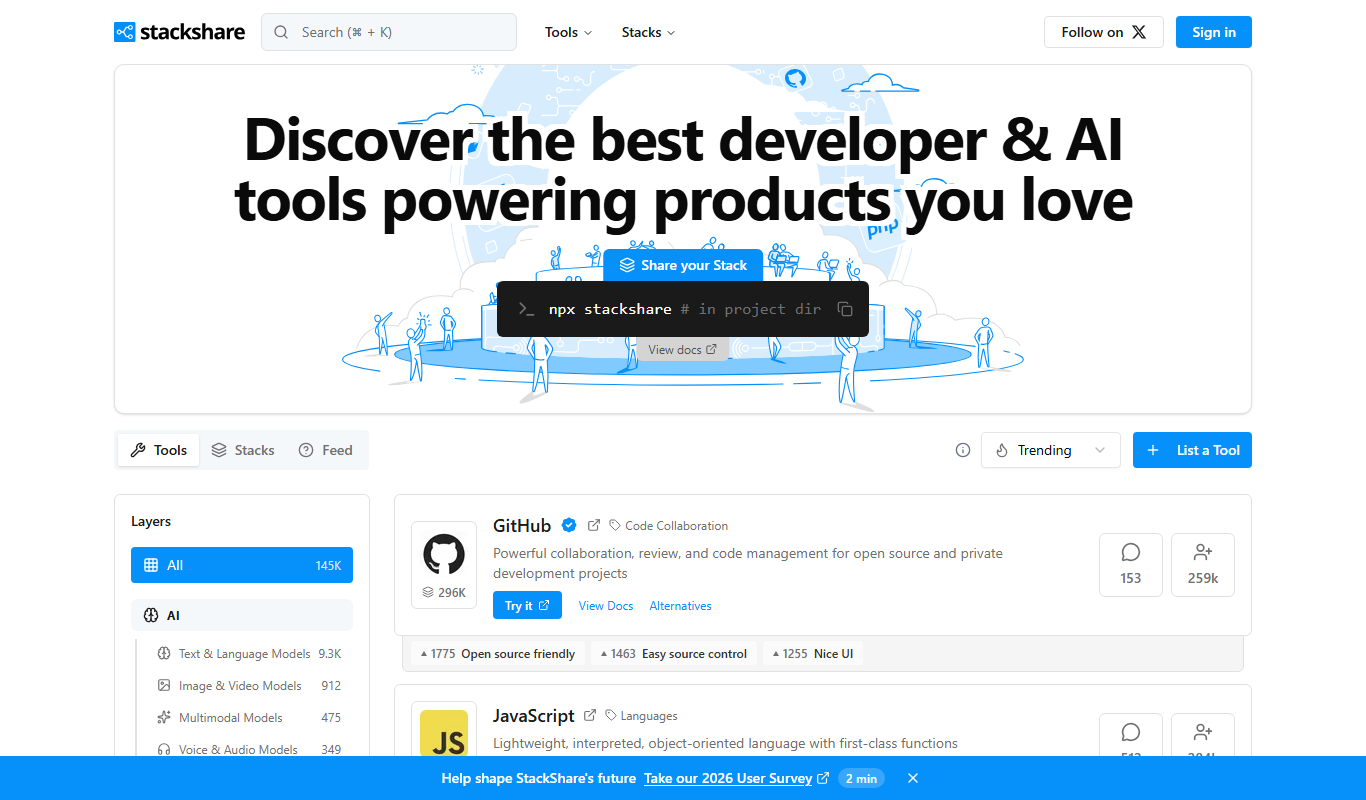Click the JavaScript tool title
This screenshot has height=800, width=1366.
[534, 716]
